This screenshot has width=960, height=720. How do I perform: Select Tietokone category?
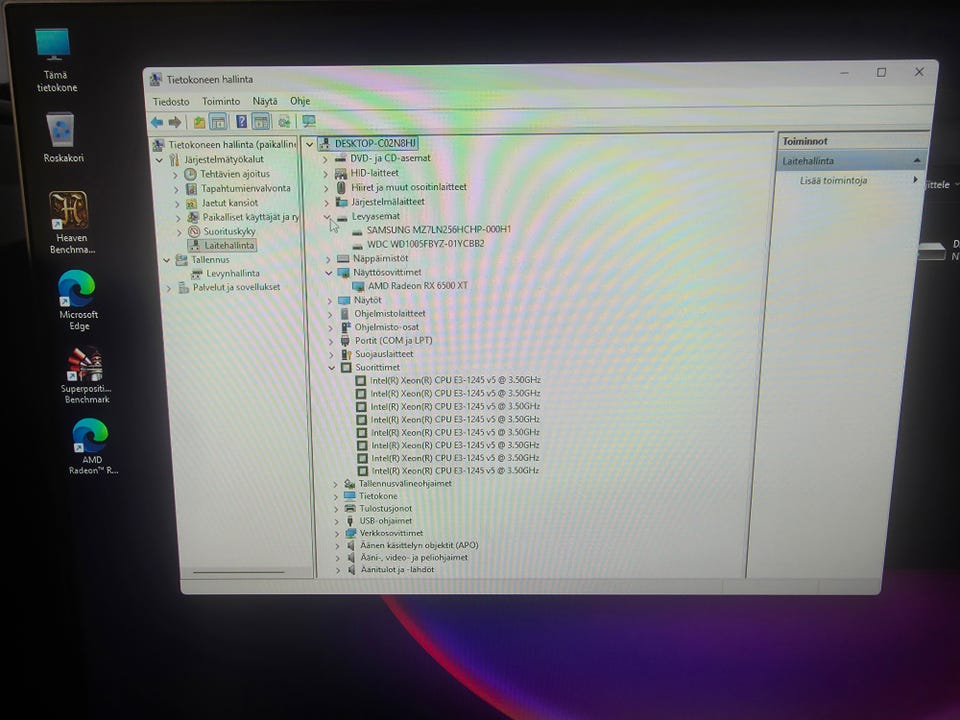coord(378,496)
